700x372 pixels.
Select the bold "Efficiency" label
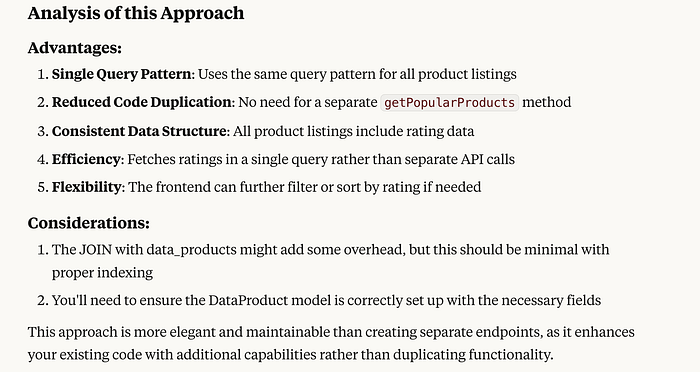[86, 159]
